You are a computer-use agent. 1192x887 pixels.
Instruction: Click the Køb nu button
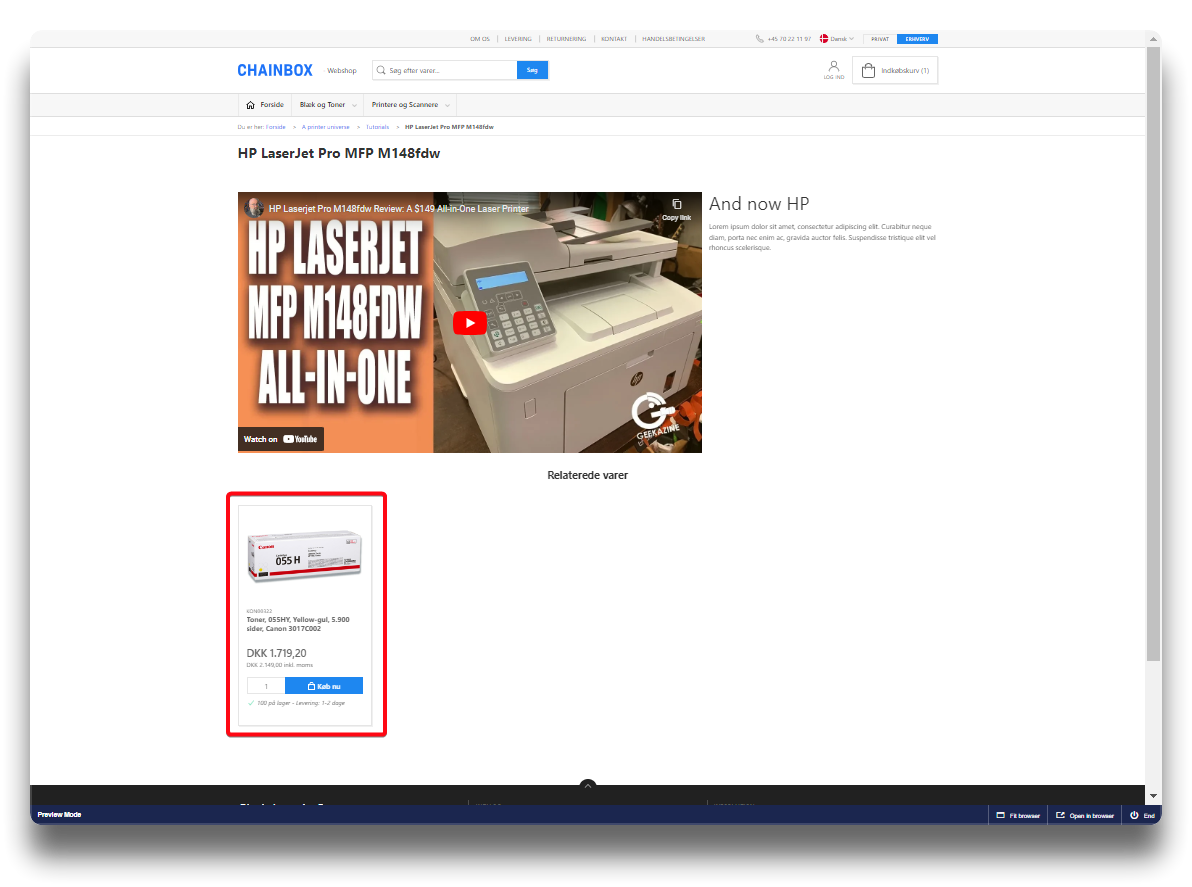coord(324,686)
